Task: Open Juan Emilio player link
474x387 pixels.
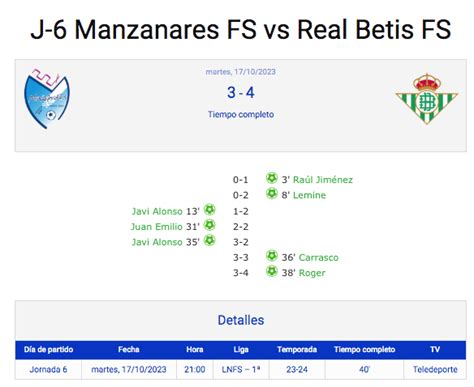Action: tap(156, 227)
